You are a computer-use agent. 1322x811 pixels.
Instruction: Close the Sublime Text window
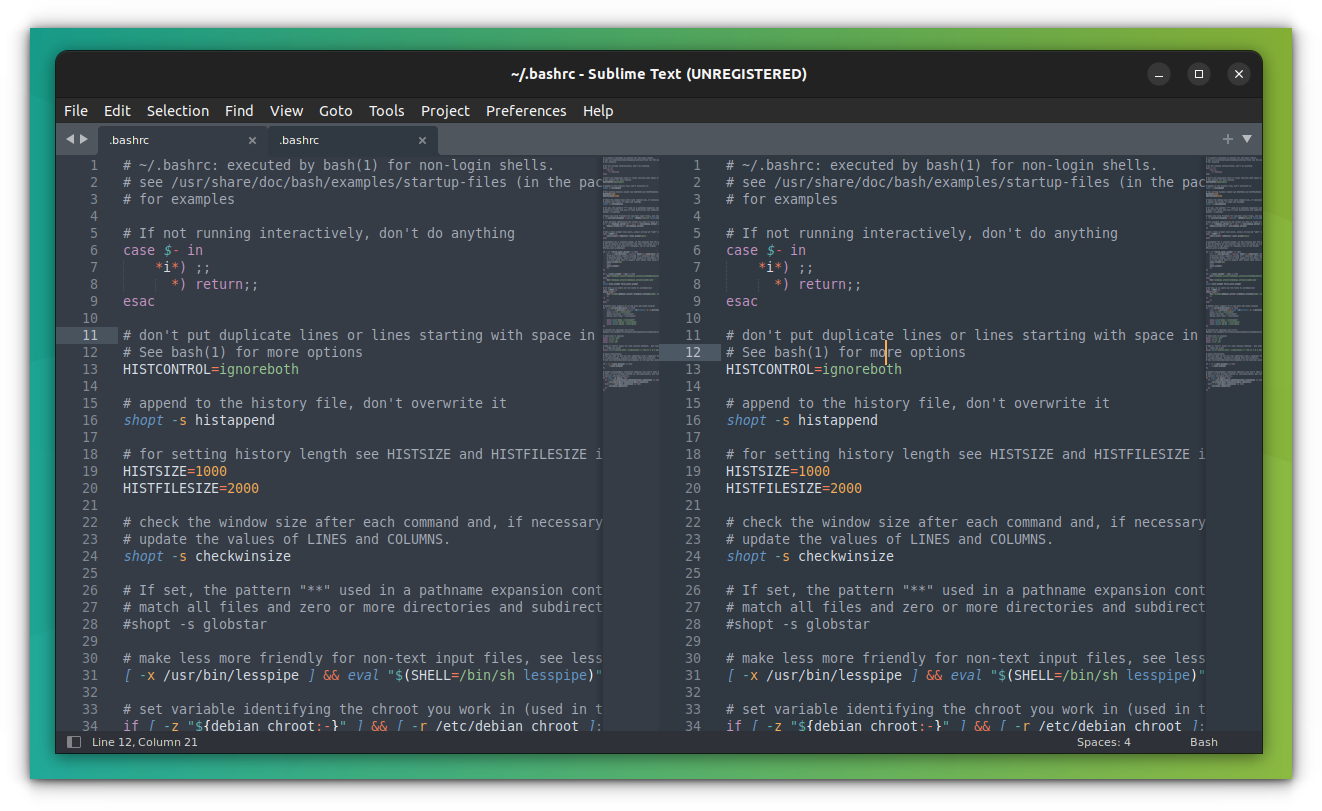click(1238, 74)
